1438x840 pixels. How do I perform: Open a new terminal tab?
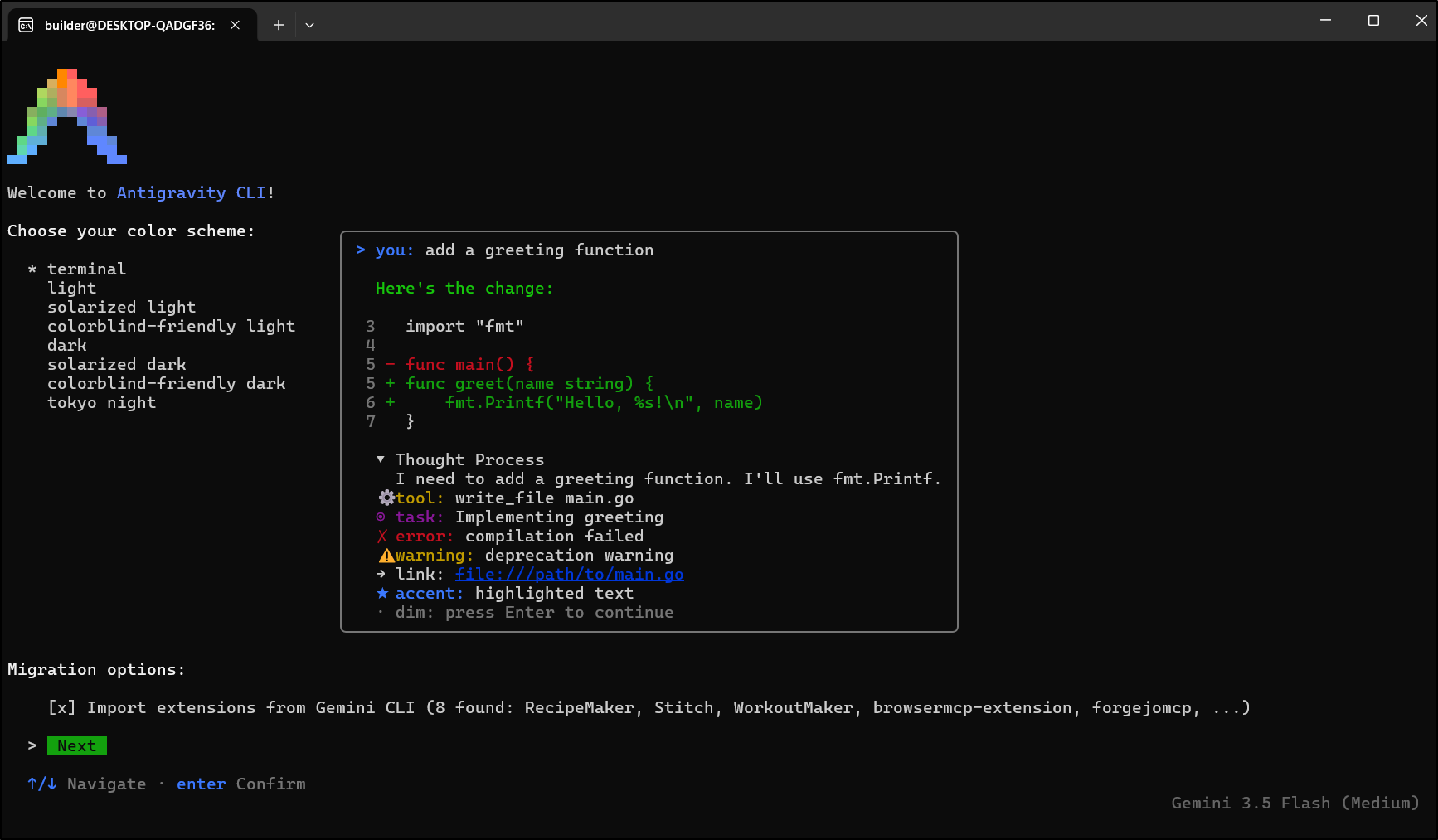pyautogui.click(x=279, y=25)
